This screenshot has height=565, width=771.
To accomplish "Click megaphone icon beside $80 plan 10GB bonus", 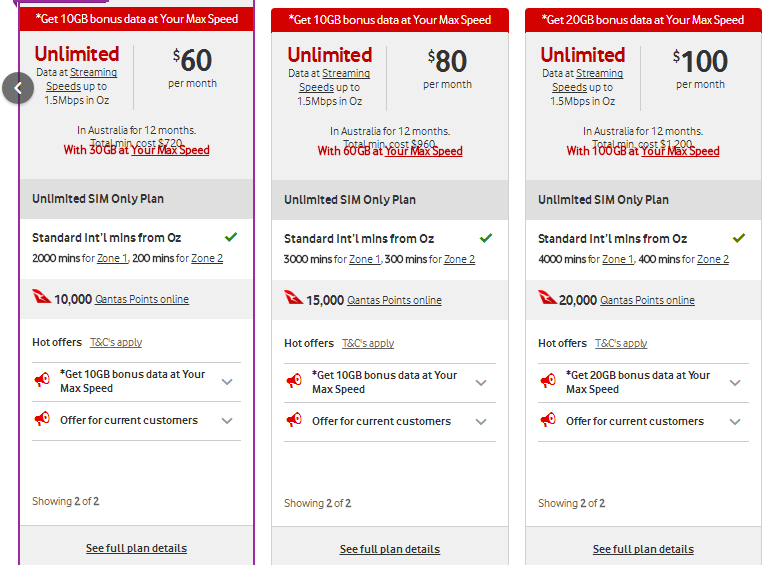I will tap(294, 381).
